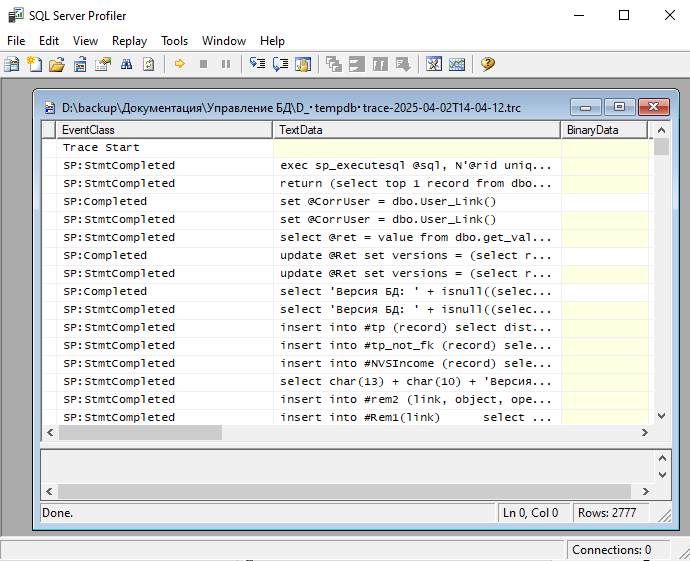Viewport: 690px width, 561px height.
Task: Launch Performance Monitor chart icon
Action: (x=456, y=64)
